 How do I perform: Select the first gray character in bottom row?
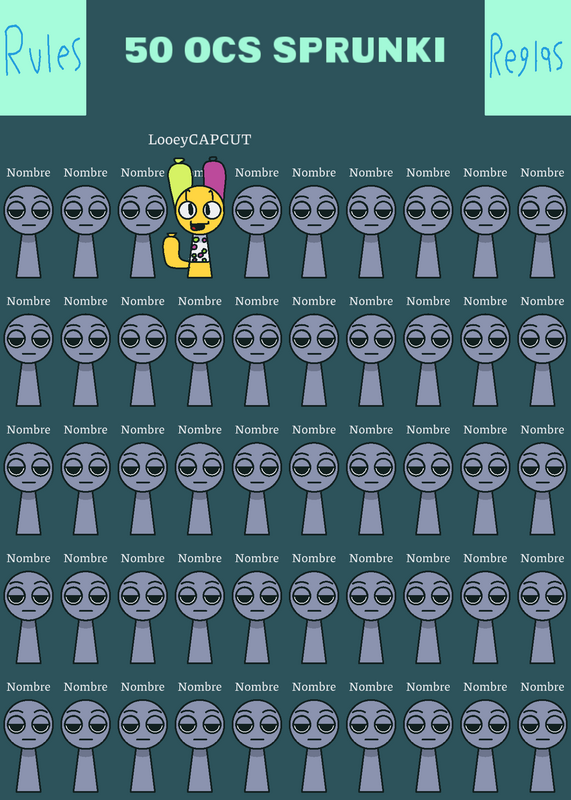coord(29,746)
